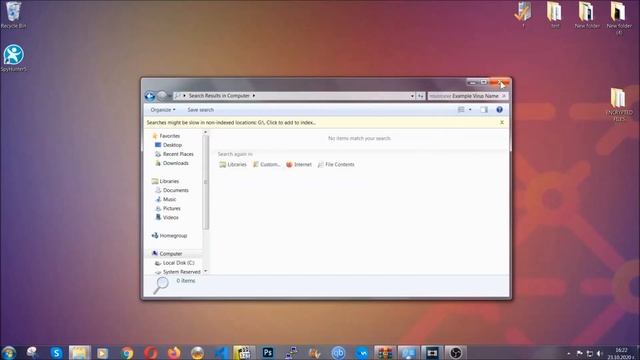The height and width of the screenshot is (360, 640).
Task: Expand arrow after 'Search Results in Computer'
Action: click(x=253, y=96)
